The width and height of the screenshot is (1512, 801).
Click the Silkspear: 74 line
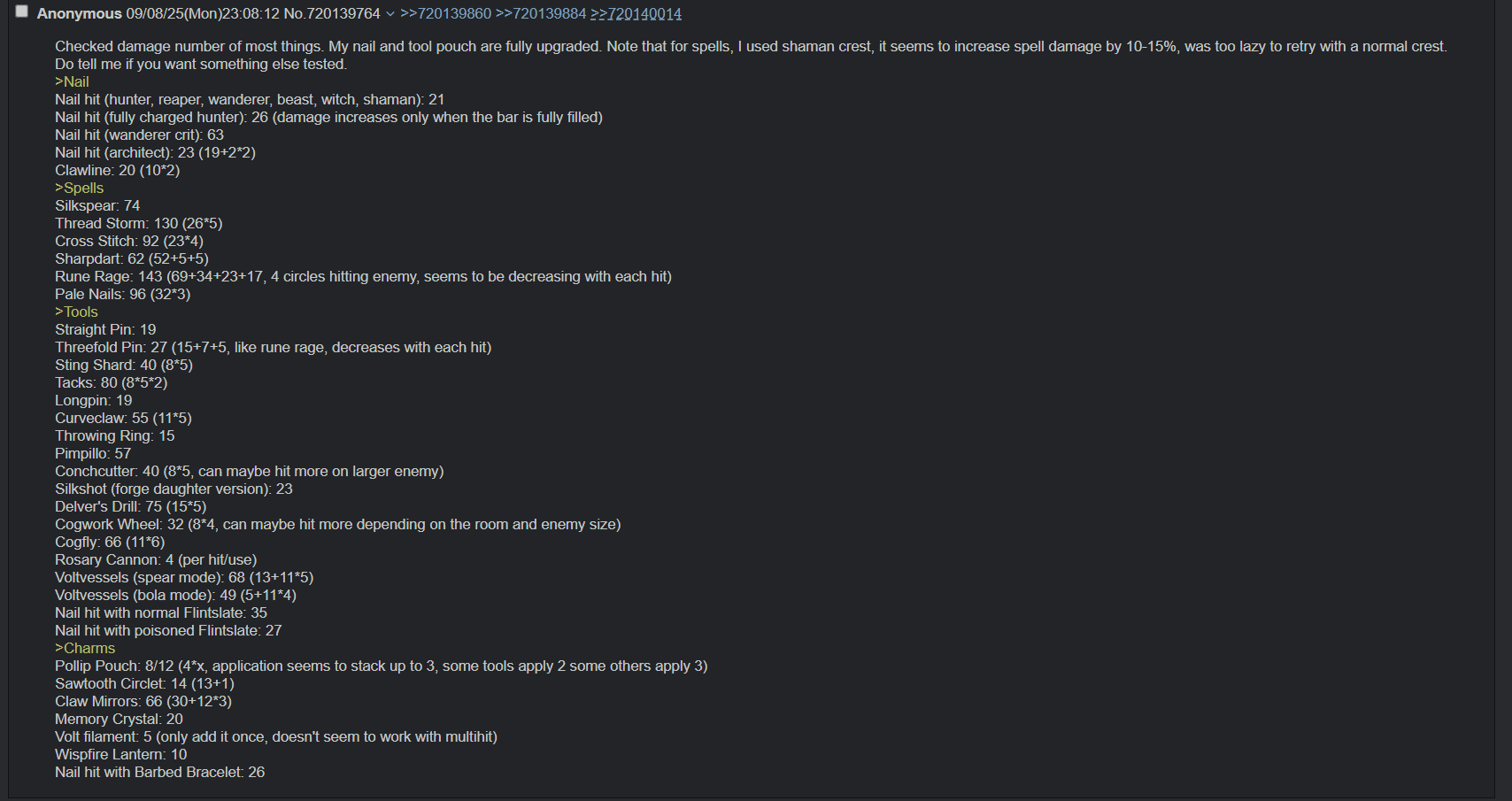97,205
